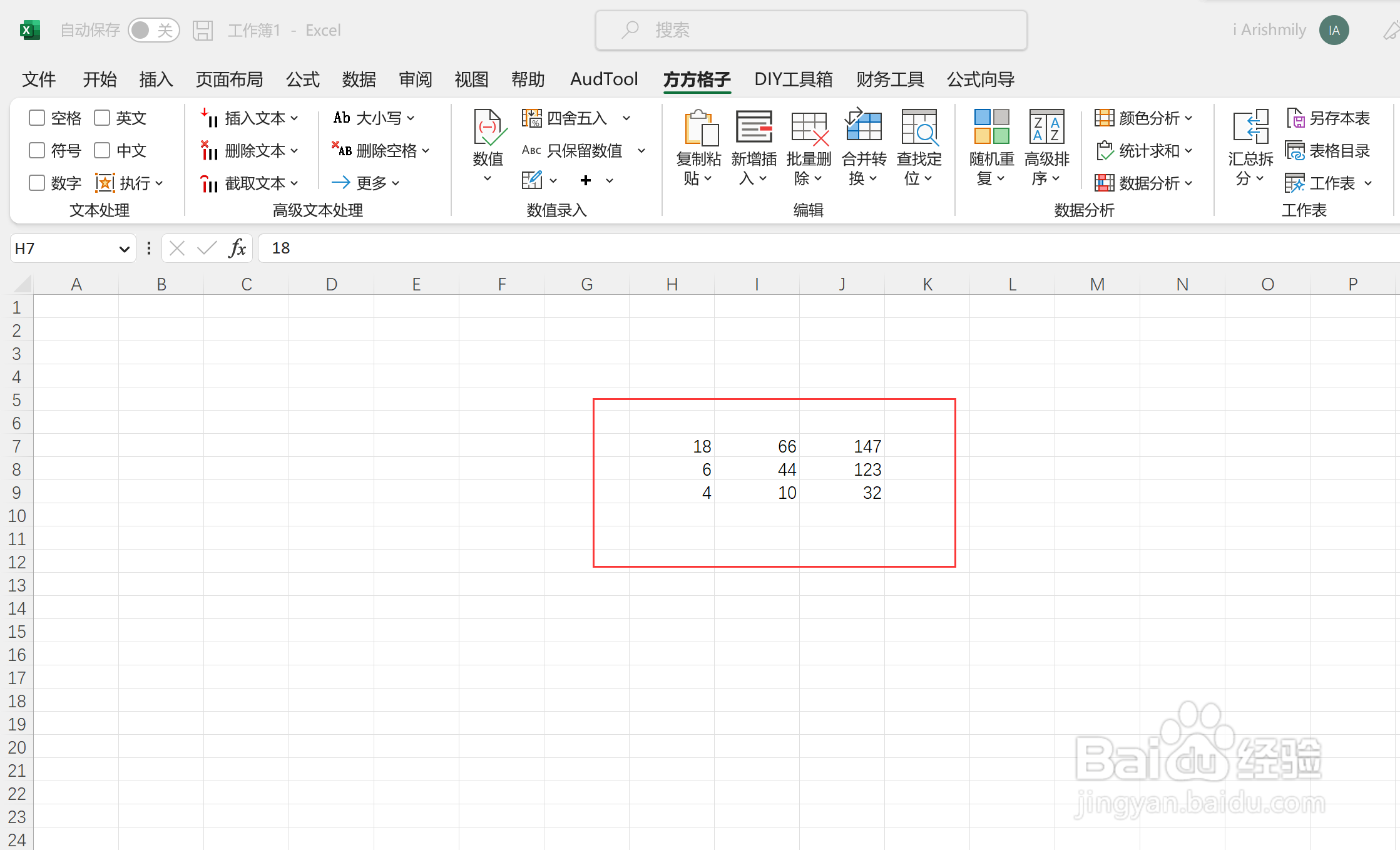Check the 数字 checkbox

click(x=37, y=183)
